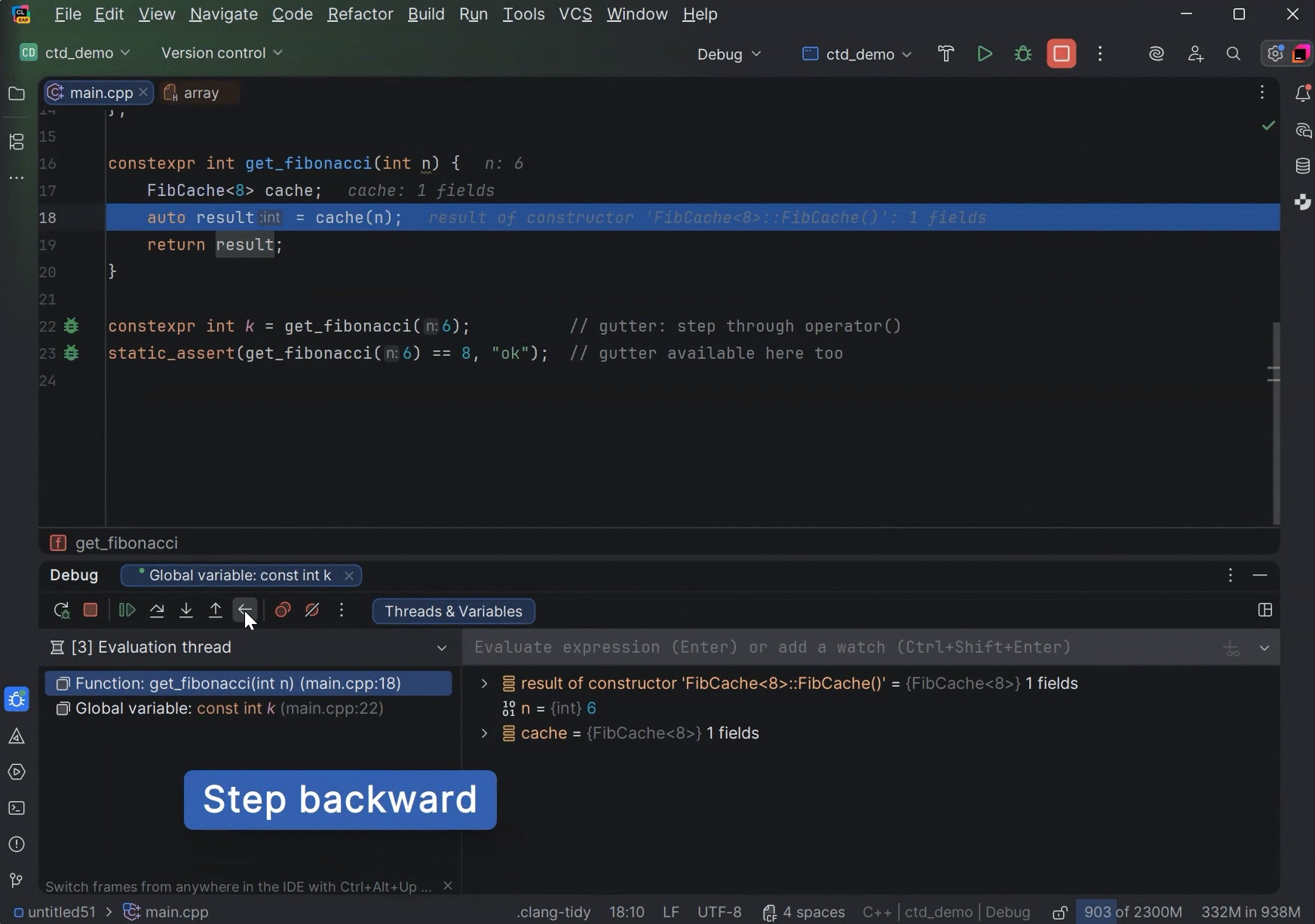Viewport: 1315px width, 924px height.
Task: Open the Project tool window icon
Action: [x=16, y=93]
